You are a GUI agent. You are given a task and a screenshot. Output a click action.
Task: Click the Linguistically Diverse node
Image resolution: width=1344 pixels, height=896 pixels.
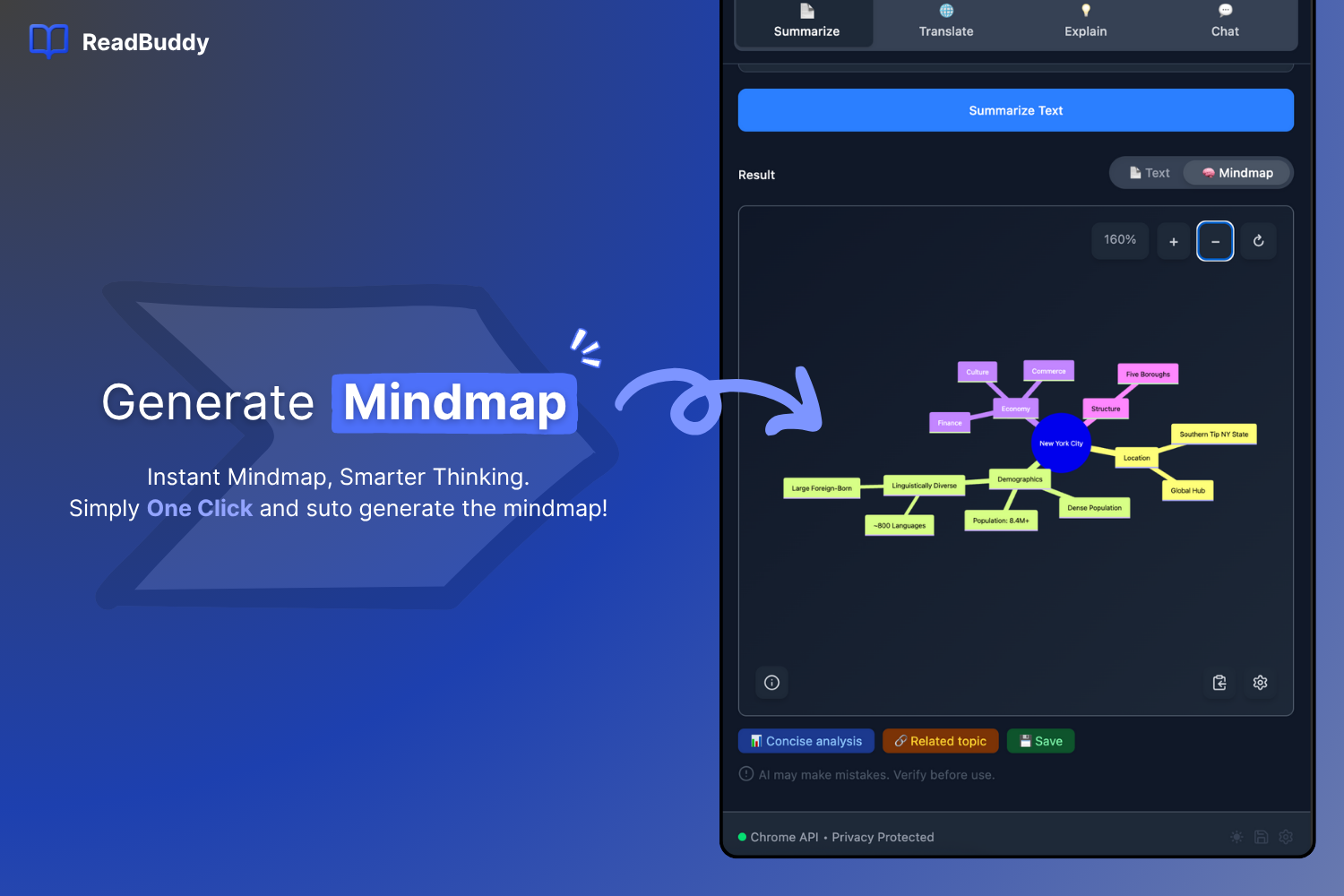pos(925,486)
